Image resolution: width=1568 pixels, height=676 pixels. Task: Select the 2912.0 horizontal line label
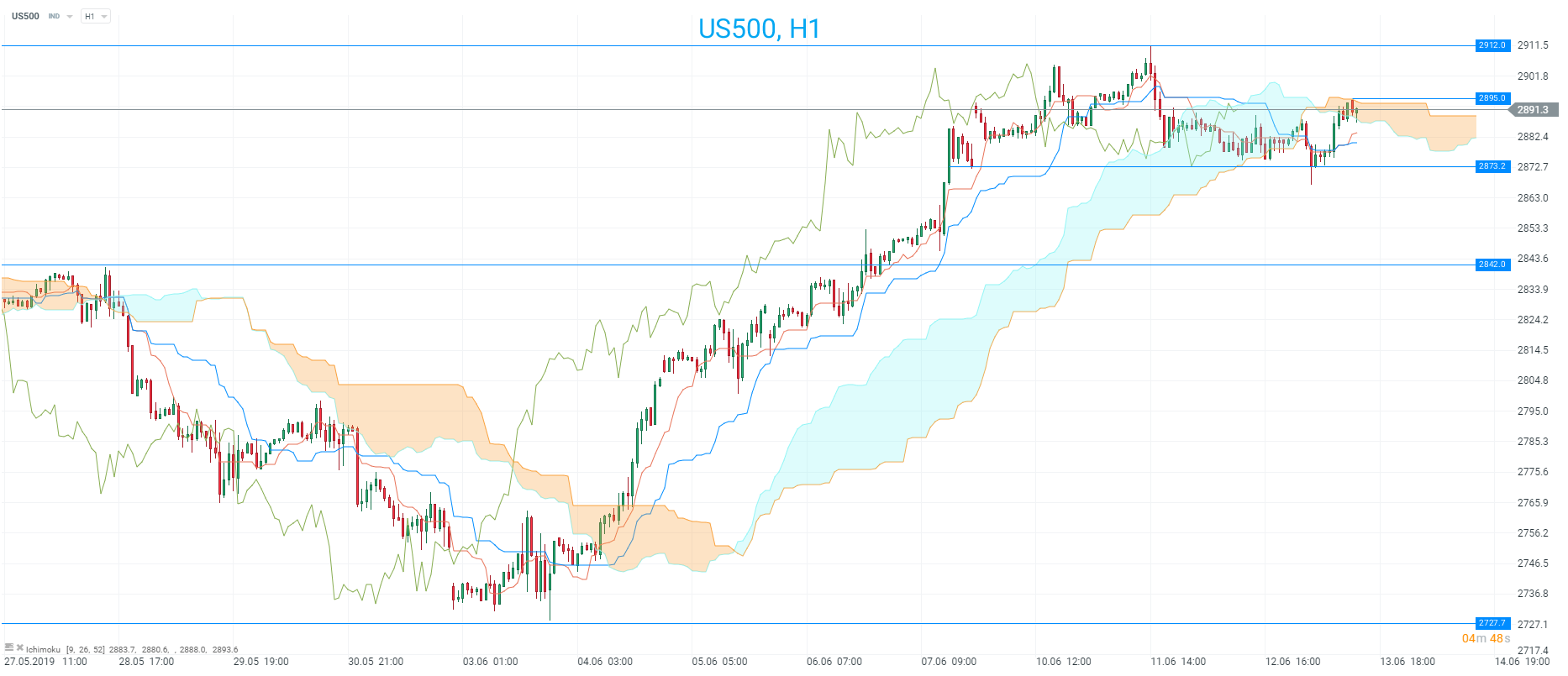point(1492,45)
